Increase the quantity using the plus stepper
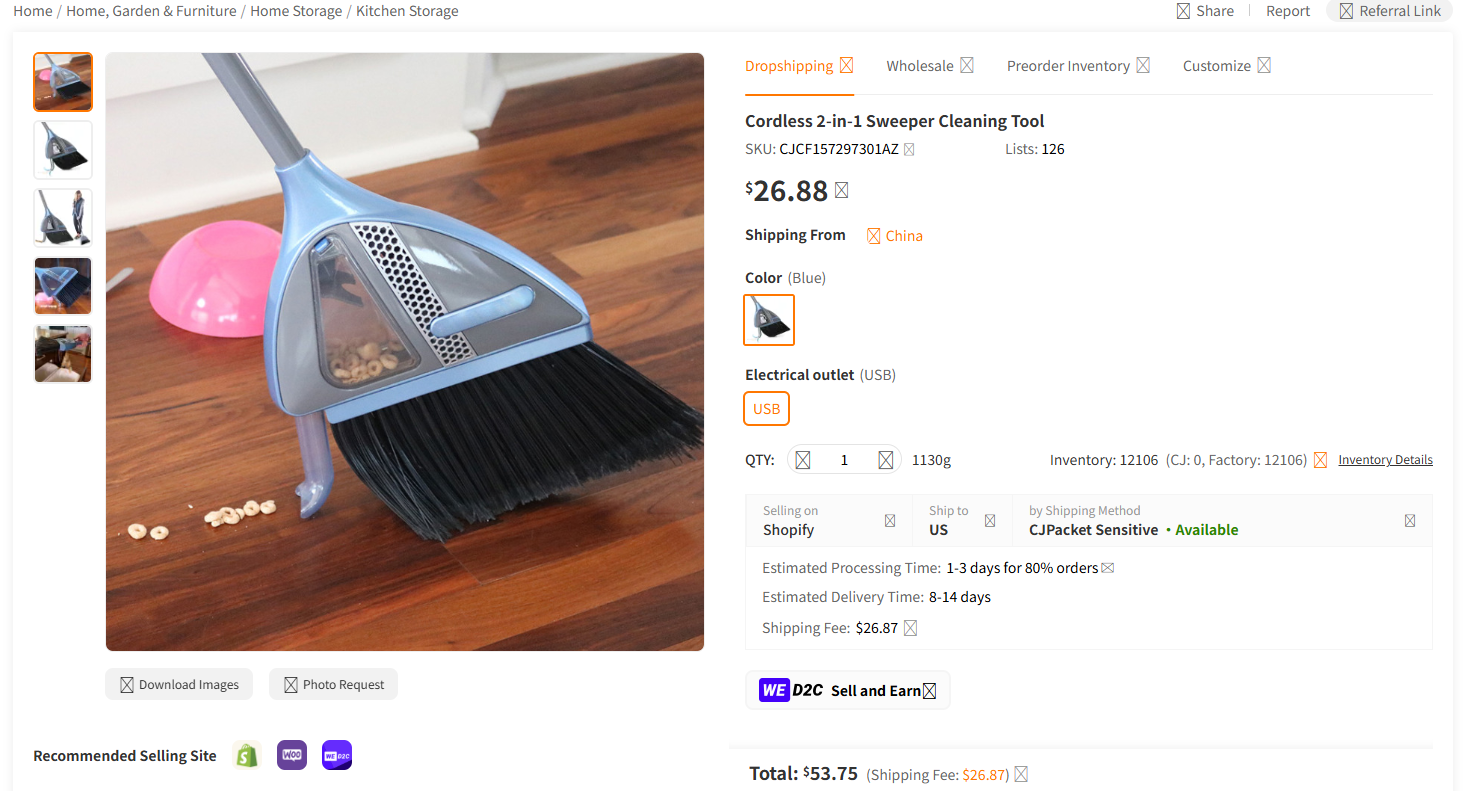The width and height of the screenshot is (1484, 791). [x=886, y=459]
